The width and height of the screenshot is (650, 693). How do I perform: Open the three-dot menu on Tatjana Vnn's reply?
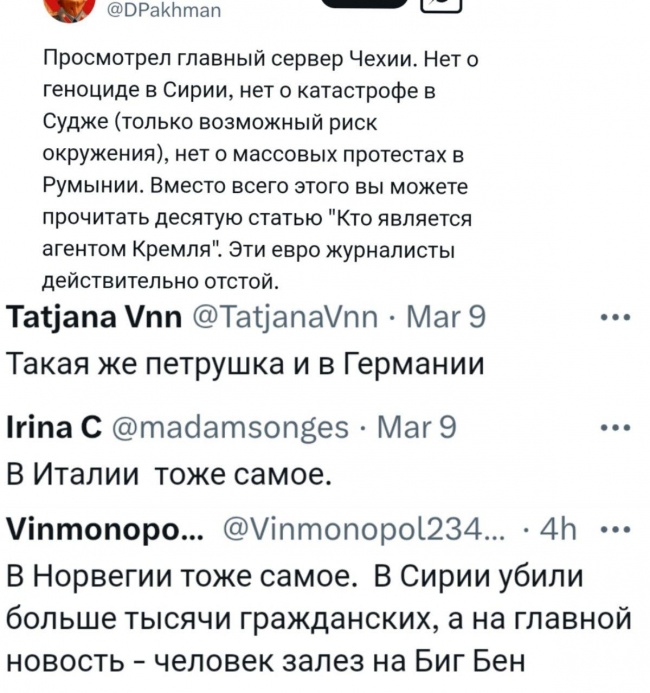(x=615, y=317)
